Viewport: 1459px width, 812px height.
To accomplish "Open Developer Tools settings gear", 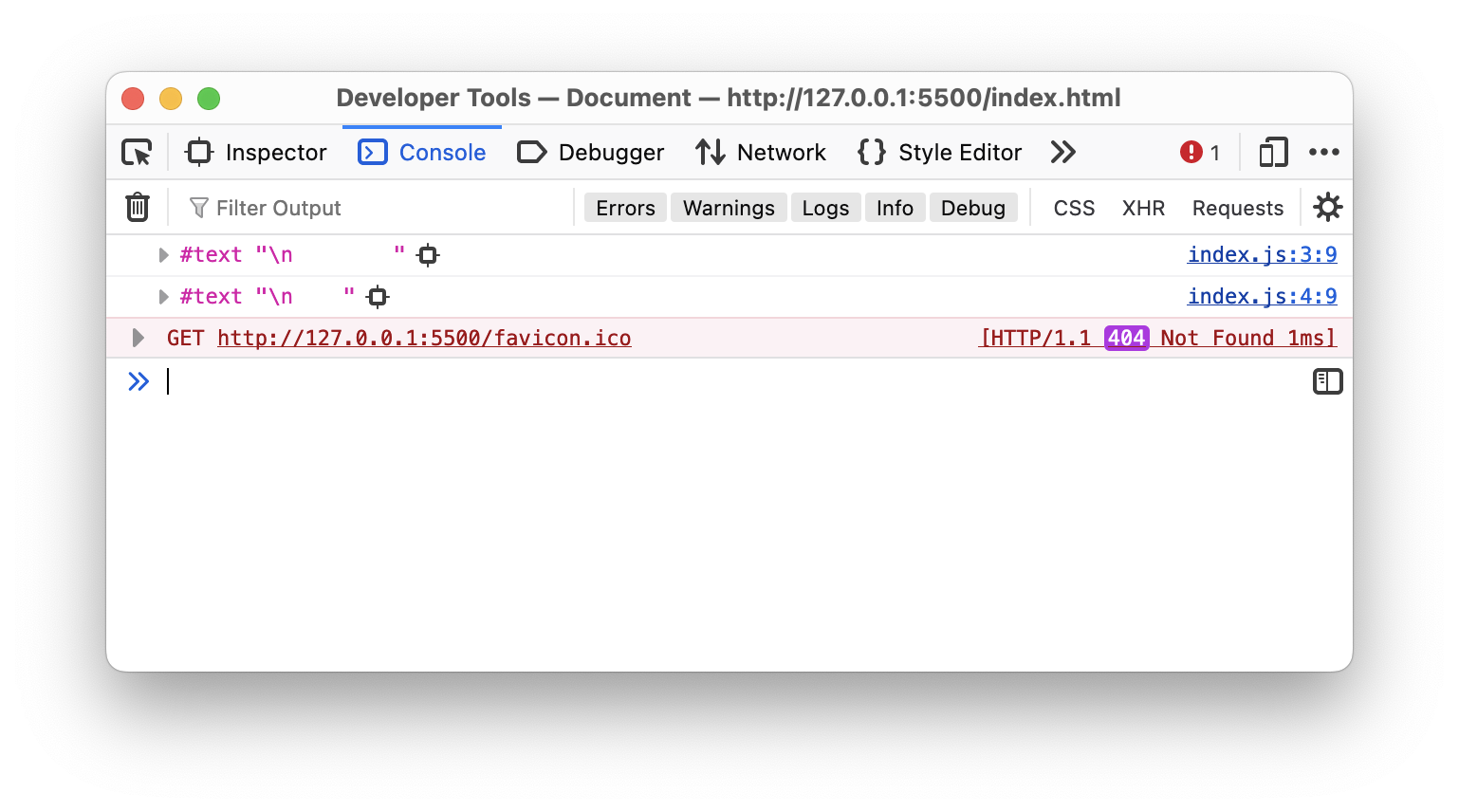I will coord(1327,207).
